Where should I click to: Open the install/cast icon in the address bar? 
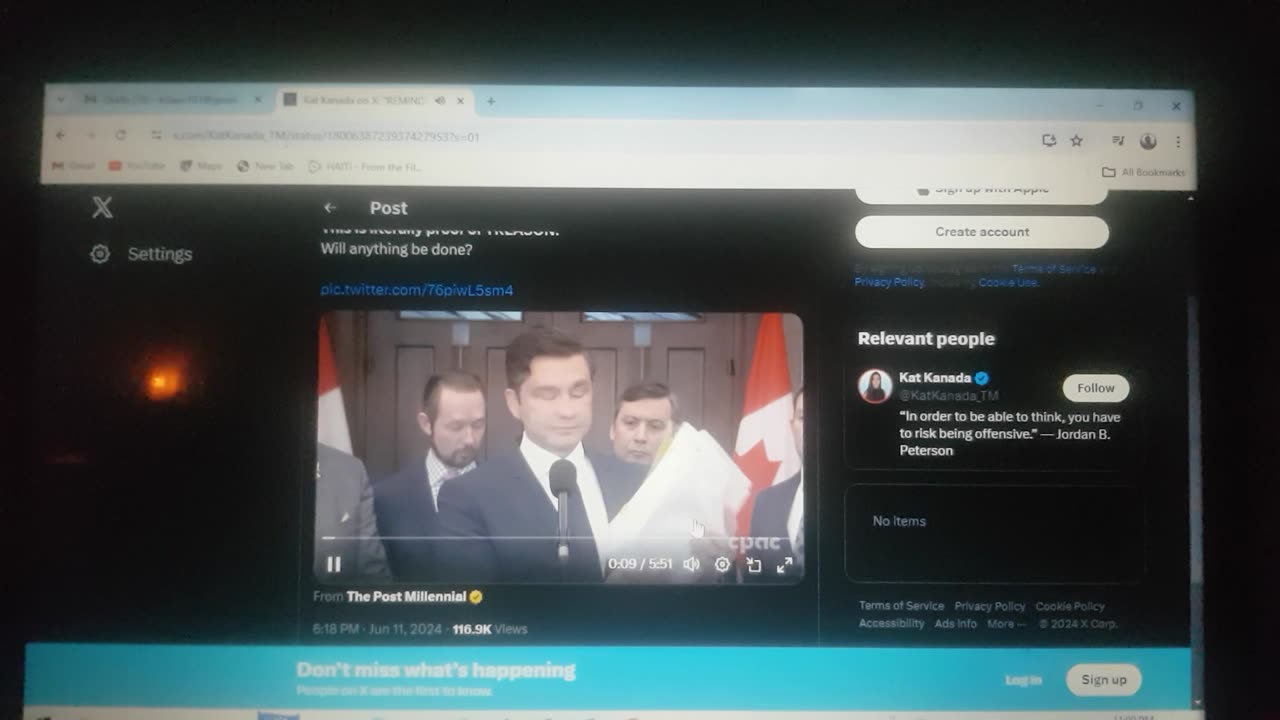1048,141
